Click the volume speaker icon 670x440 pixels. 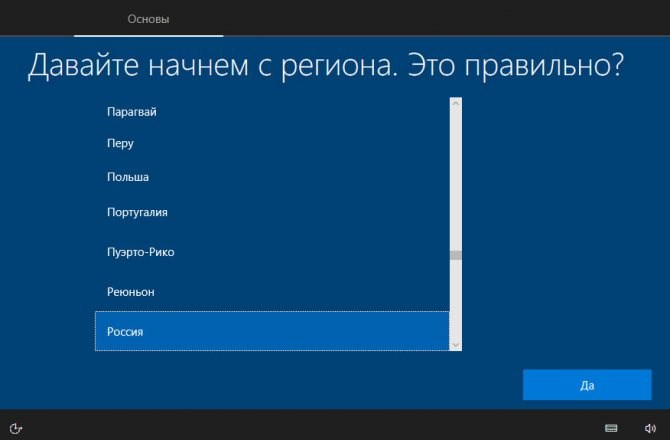[x=650, y=428]
